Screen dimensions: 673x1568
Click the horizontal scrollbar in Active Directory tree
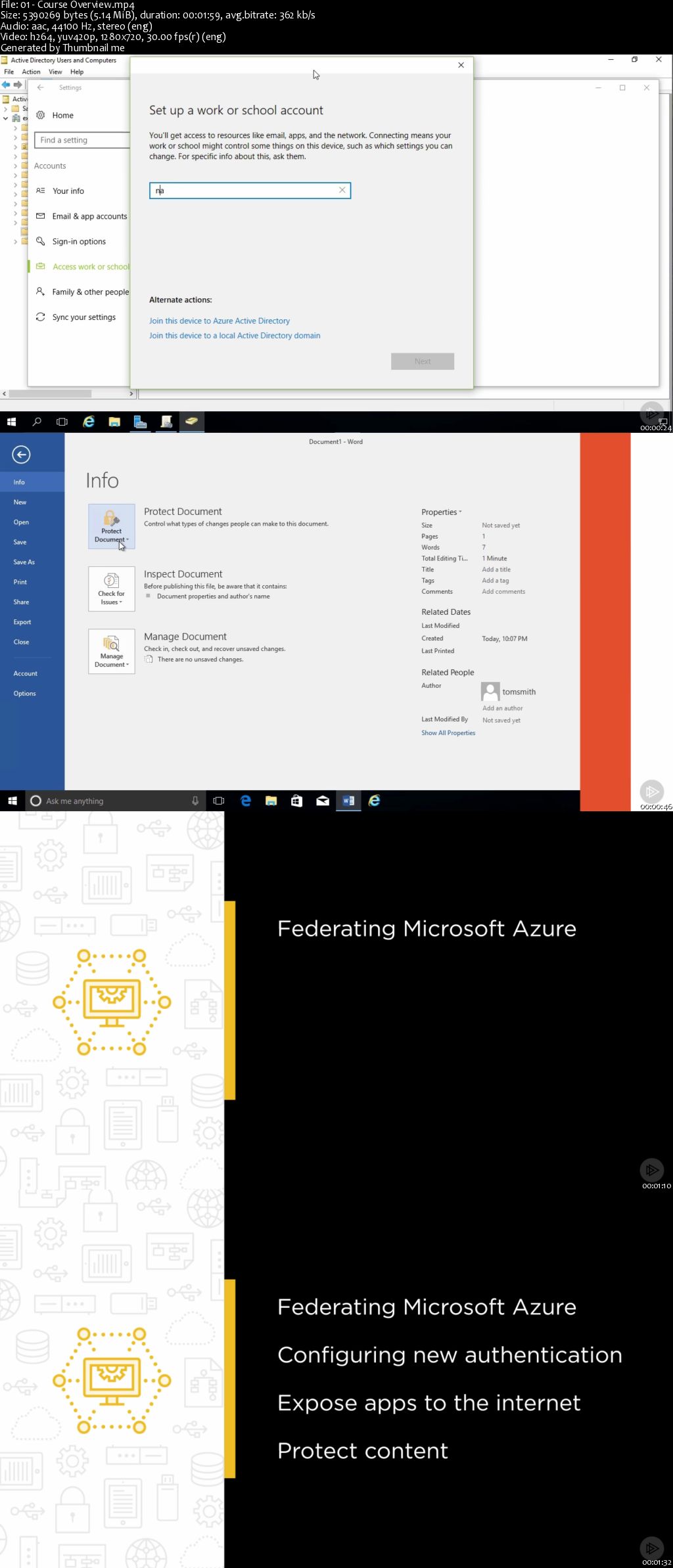pos(50,393)
